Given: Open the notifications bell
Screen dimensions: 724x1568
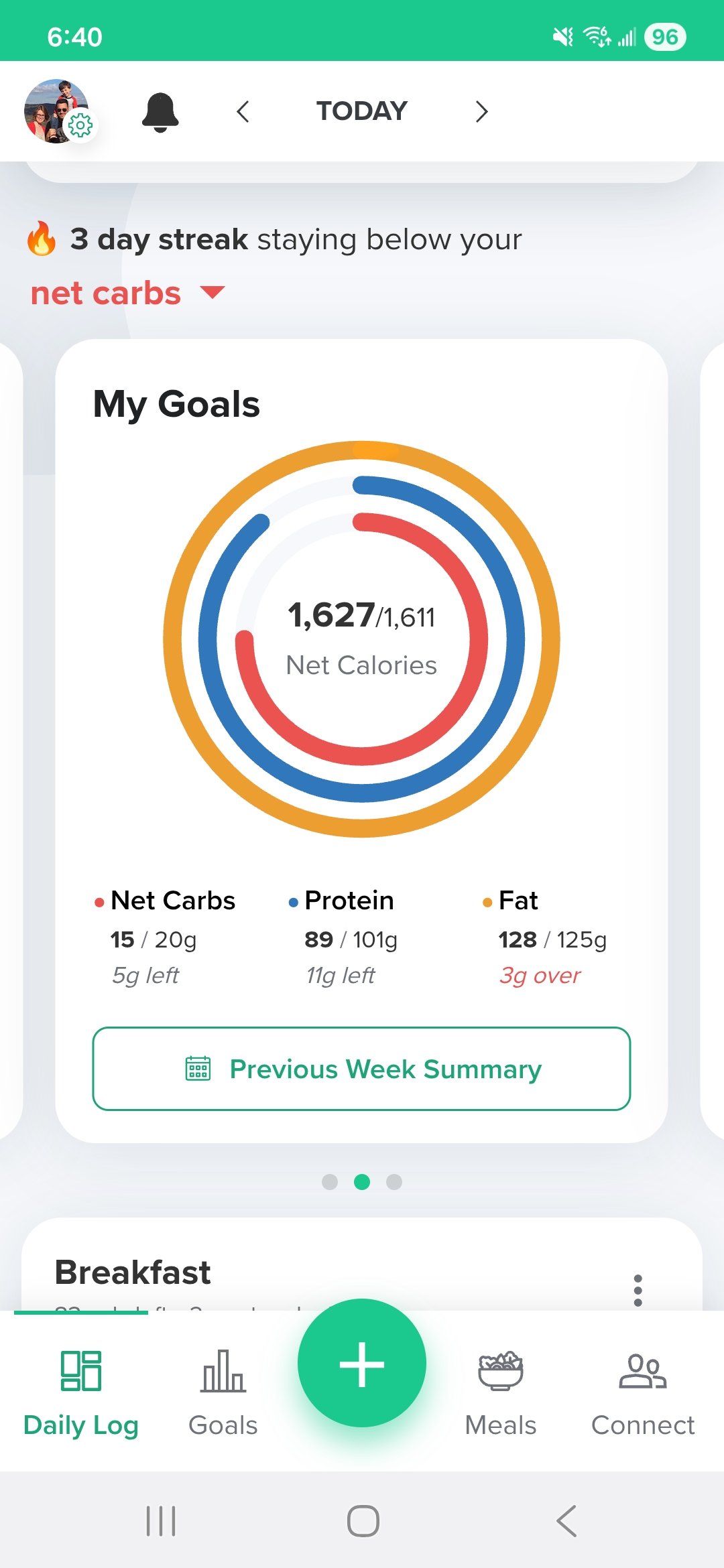Looking at the screenshot, I should 160,112.
